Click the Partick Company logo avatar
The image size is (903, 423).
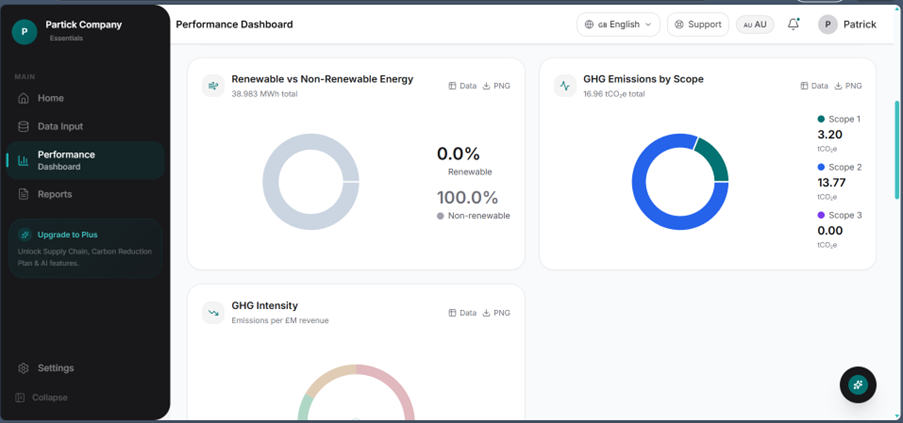[24, 32]
